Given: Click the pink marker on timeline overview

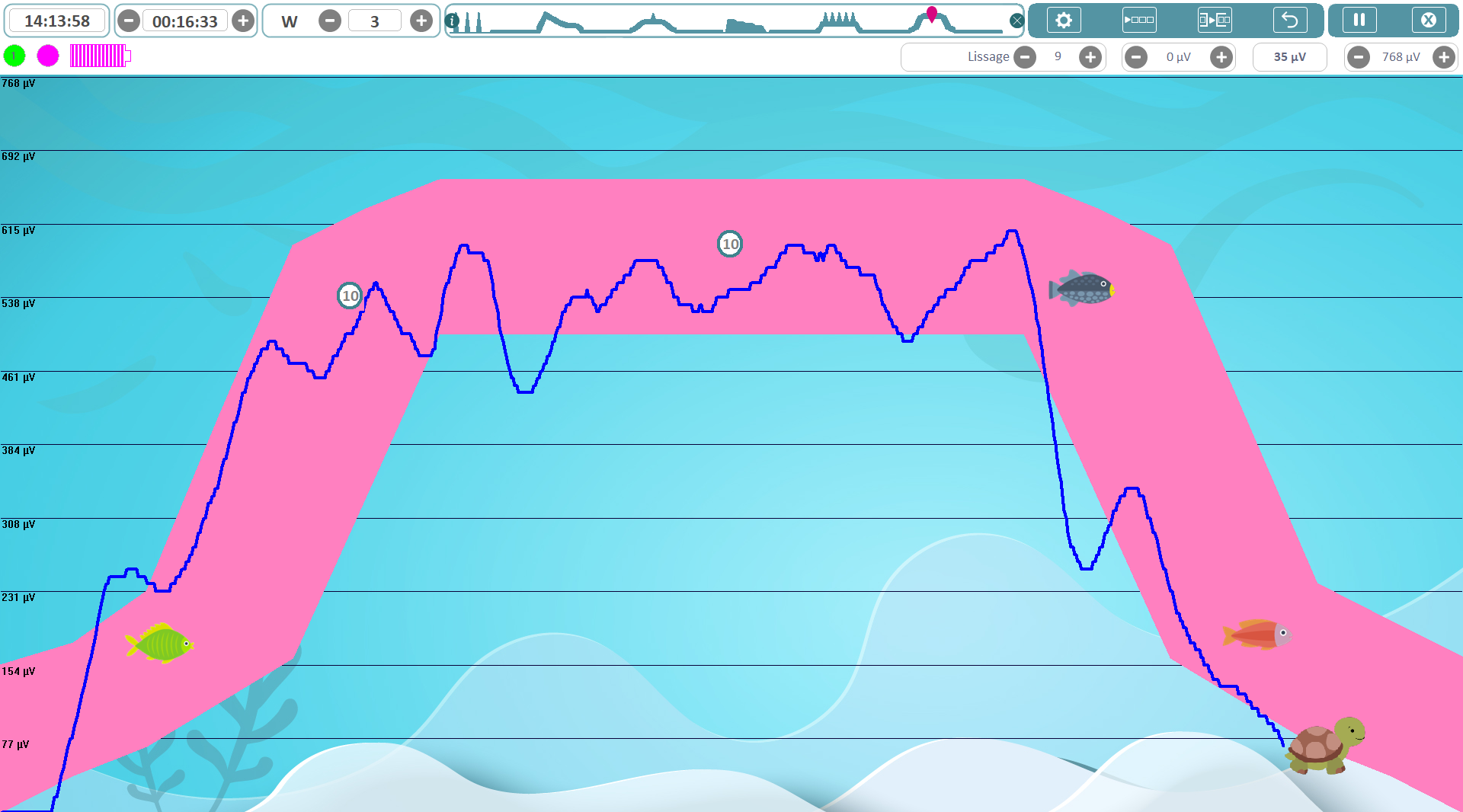Looking at the screenshot, I should 932,14.
